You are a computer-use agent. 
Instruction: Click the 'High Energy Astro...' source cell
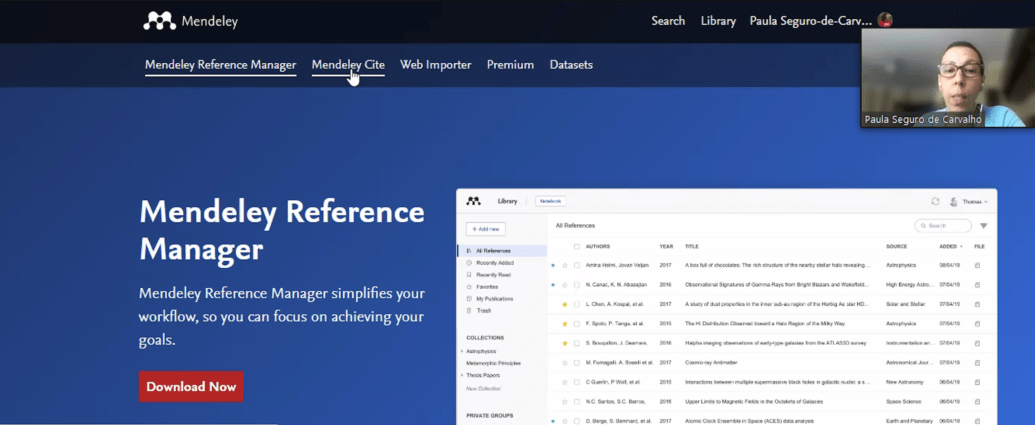pyautogui.click(x=910, y=284)
